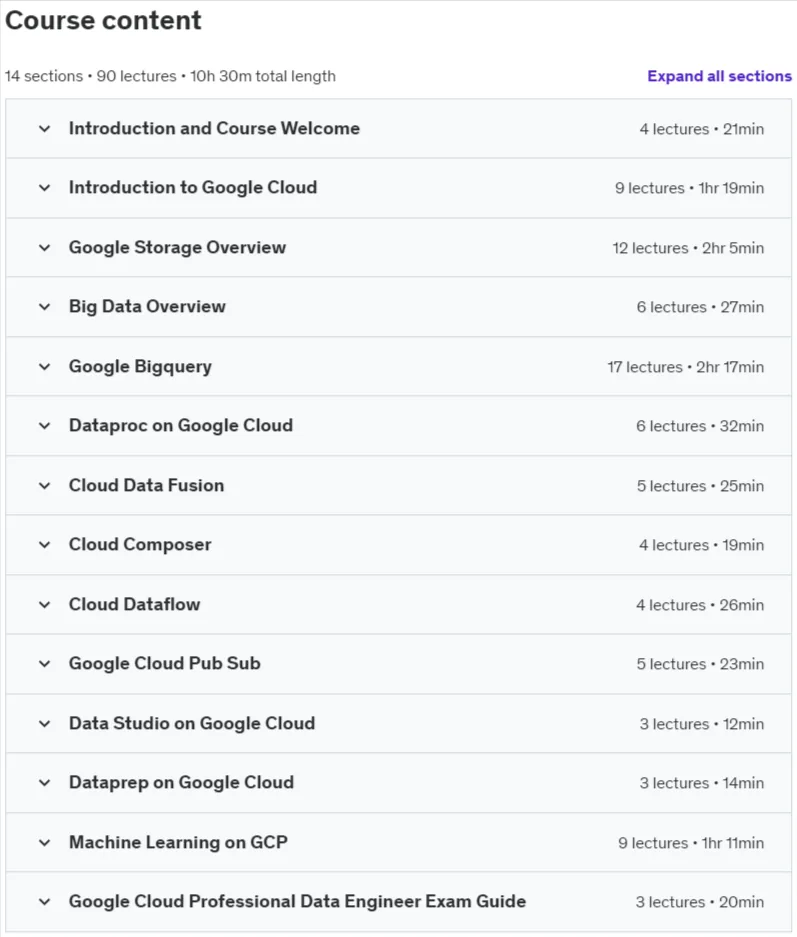Click the '3 lectures • 14min' text
Screen dimensions: 797x937
(x=701, y=783)
